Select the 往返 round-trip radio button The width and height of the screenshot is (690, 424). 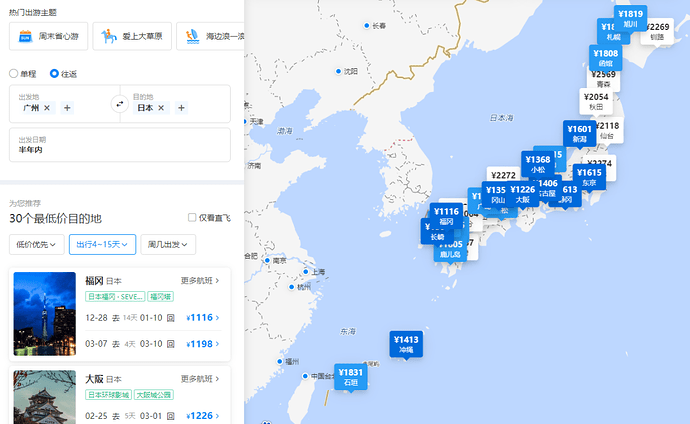[x=55, y=73]
